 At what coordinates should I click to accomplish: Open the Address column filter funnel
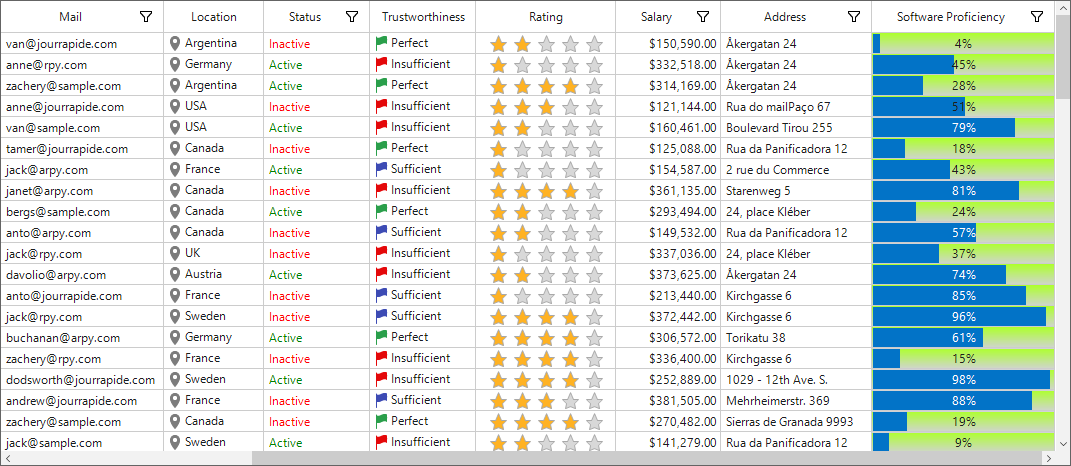854,17
